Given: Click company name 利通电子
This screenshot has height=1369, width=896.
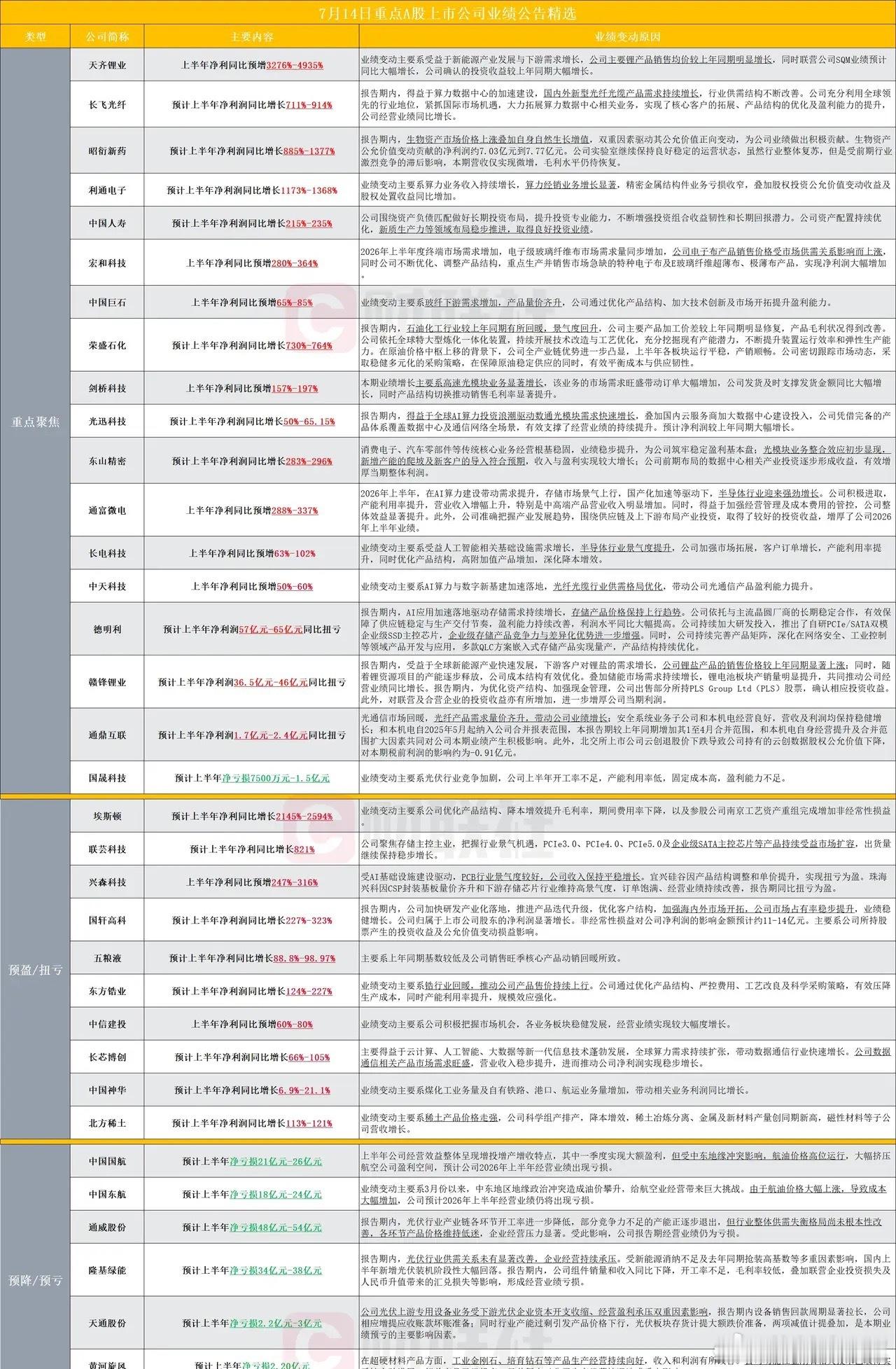Looking at the screenshot, I should click(107, 190).
